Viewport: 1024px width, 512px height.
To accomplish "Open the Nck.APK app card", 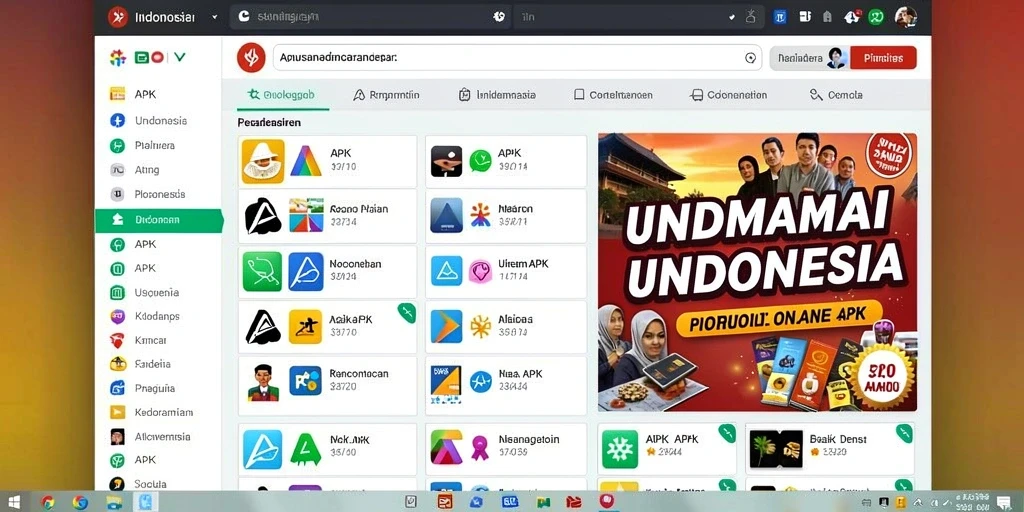I will [x=327, y=448].
